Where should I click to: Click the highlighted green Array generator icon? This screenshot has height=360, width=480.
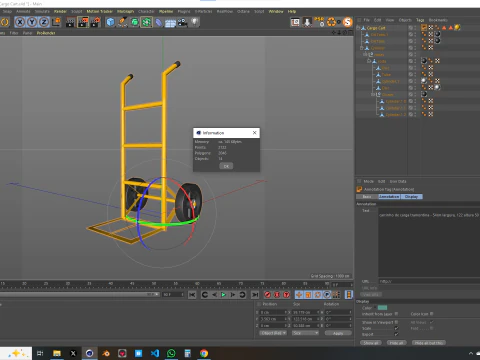tap(146, 22)
